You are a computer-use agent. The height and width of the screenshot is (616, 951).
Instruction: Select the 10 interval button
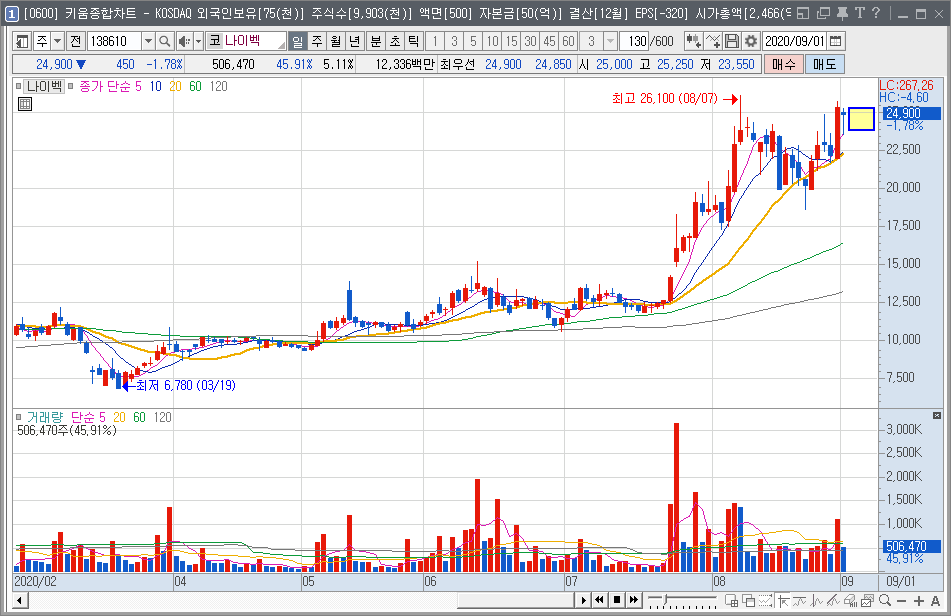[492, 41]
